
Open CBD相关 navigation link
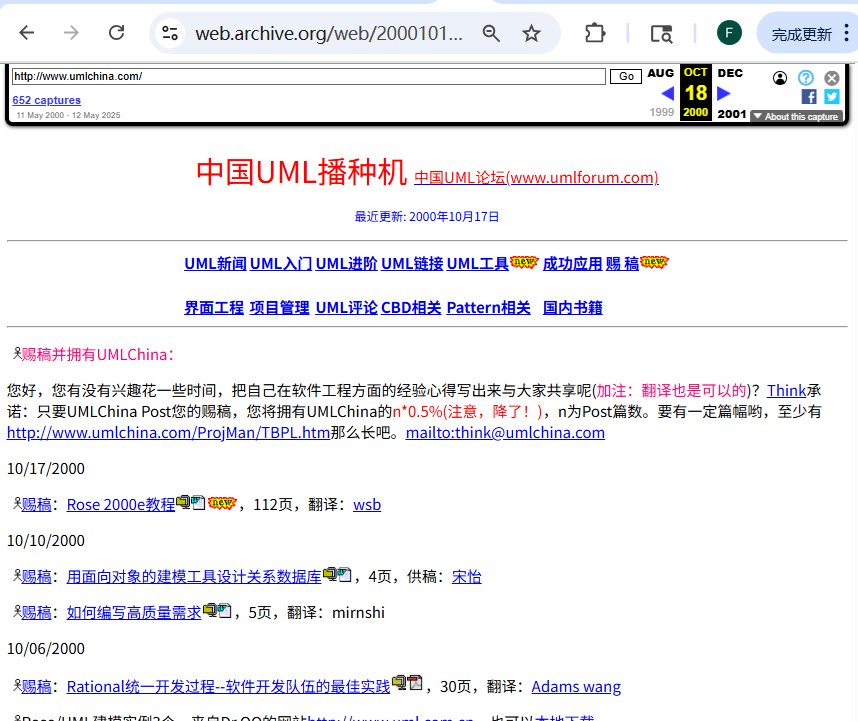point(411,307)
